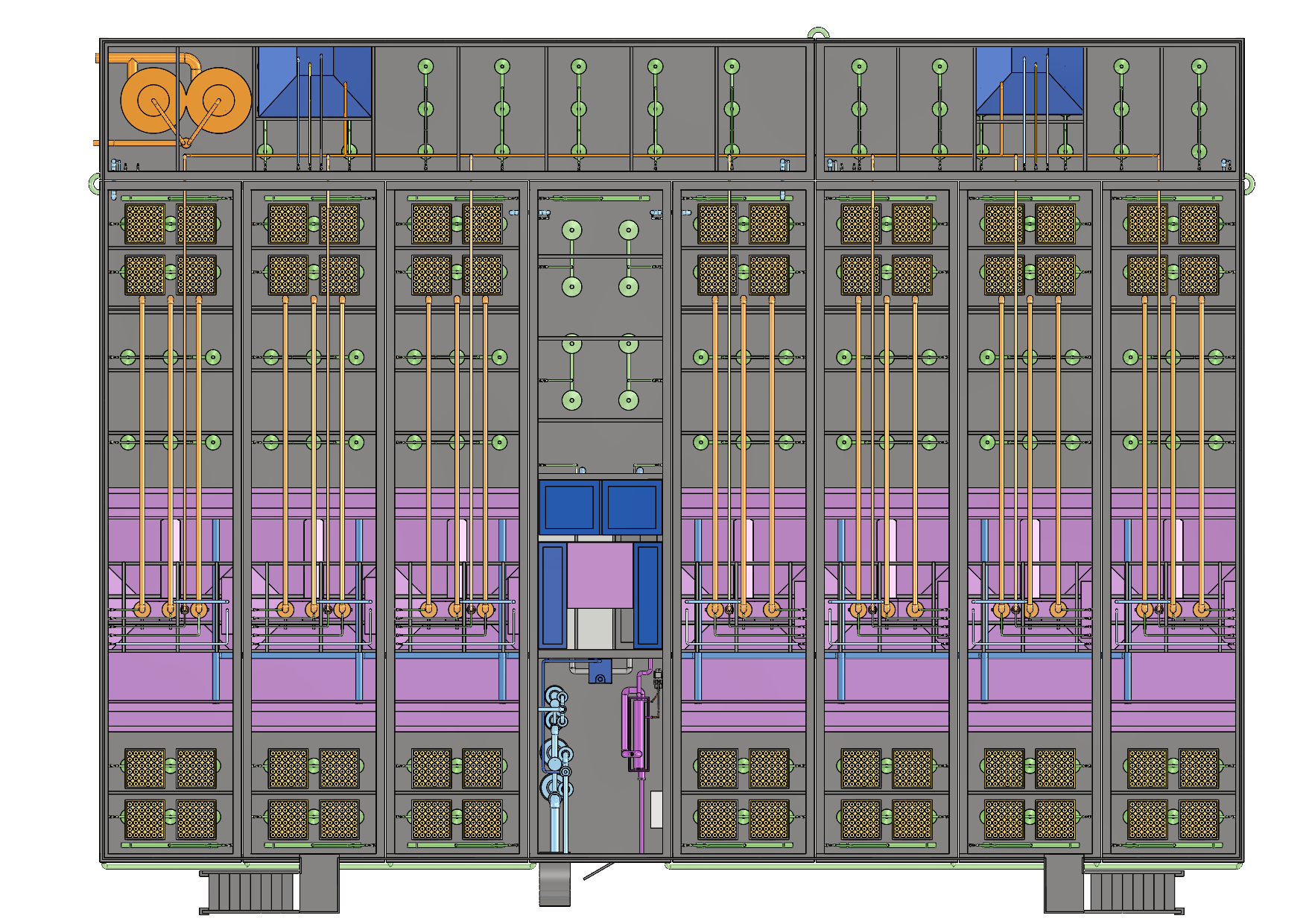Click the right narrow blue vertical panel
This screenshot has width=1306, height=924.
[647, 595]
